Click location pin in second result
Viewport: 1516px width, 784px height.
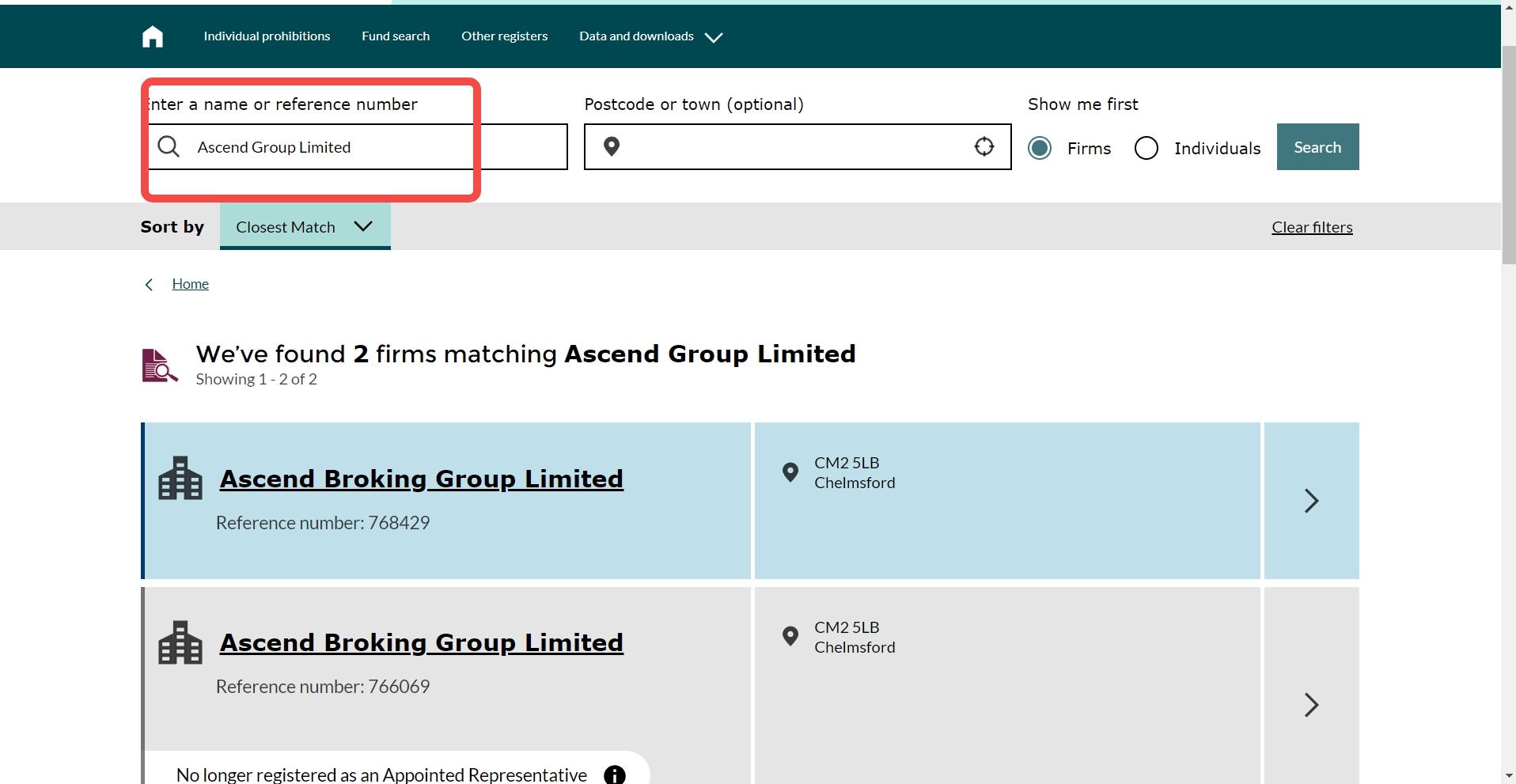pyautogui.click(x=790, y=636)
